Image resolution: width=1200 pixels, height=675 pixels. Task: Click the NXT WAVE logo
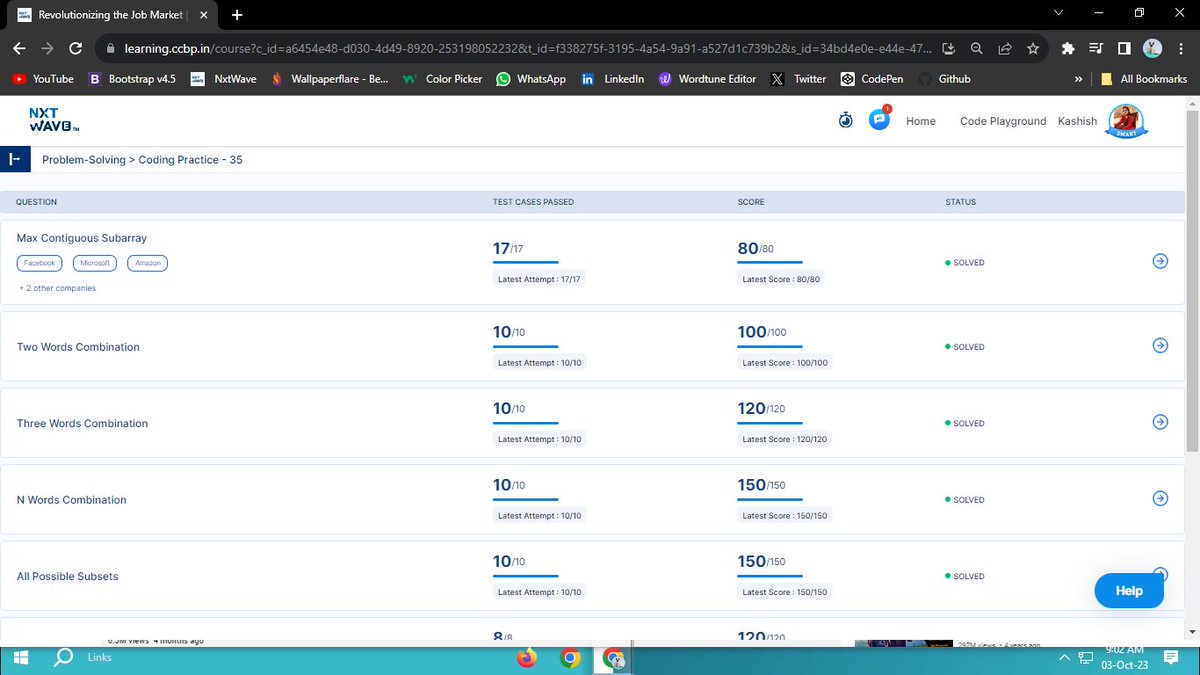point(52,120)
